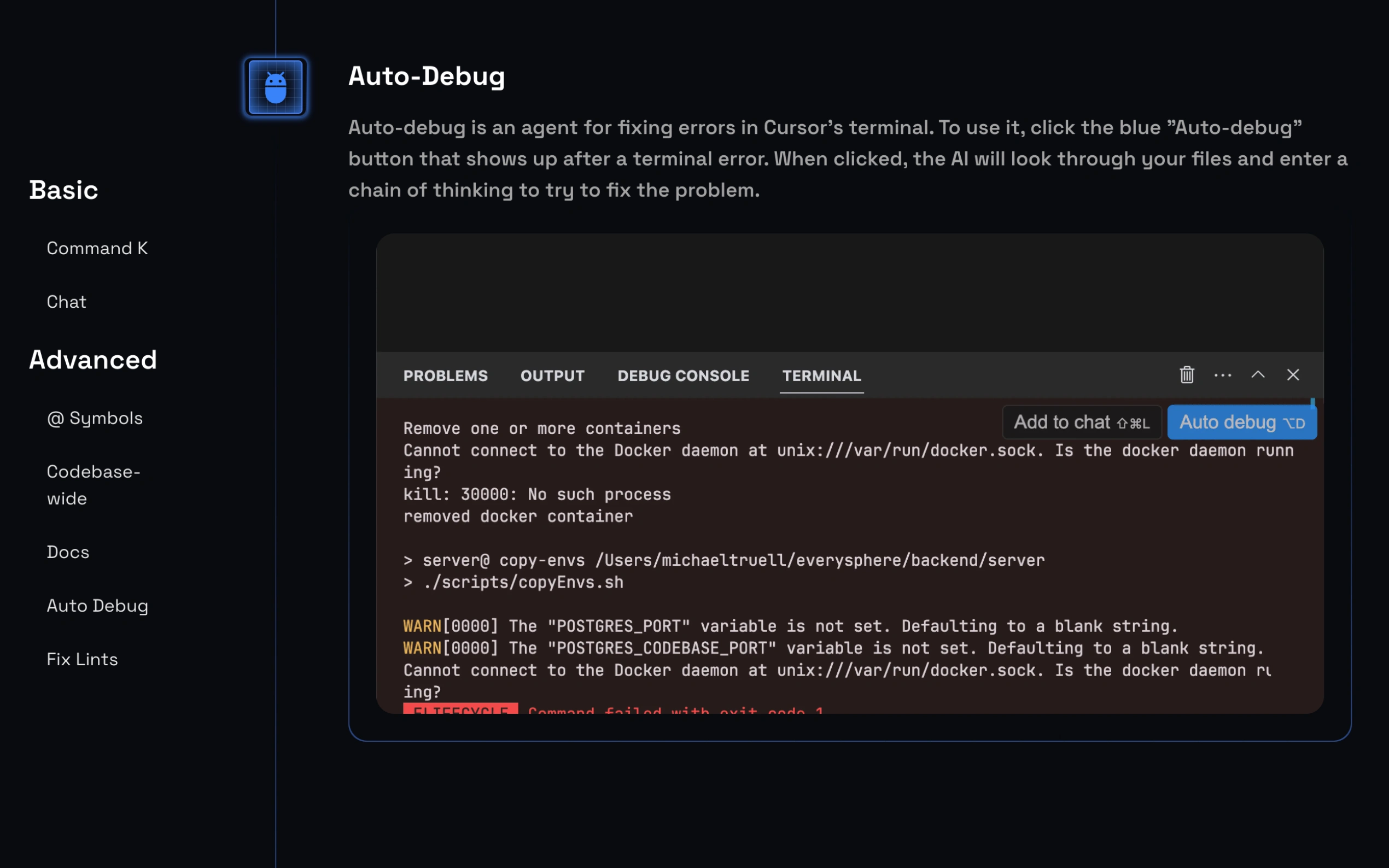
Task: Open the DEBUG CONSOLE tab
Action: (x=682, y=376)
